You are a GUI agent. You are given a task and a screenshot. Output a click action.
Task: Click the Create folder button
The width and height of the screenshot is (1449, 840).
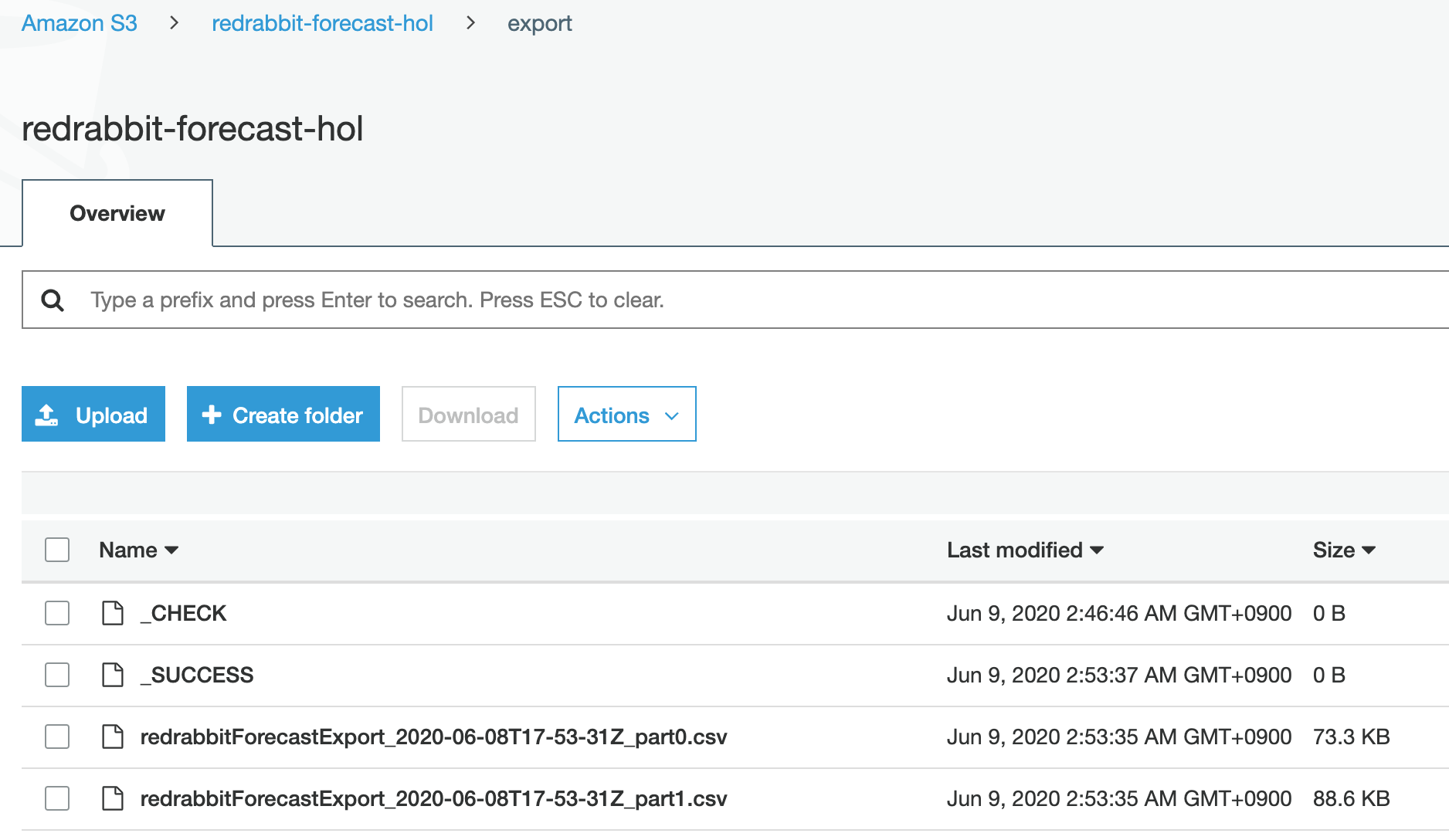(x=283, y=414)
